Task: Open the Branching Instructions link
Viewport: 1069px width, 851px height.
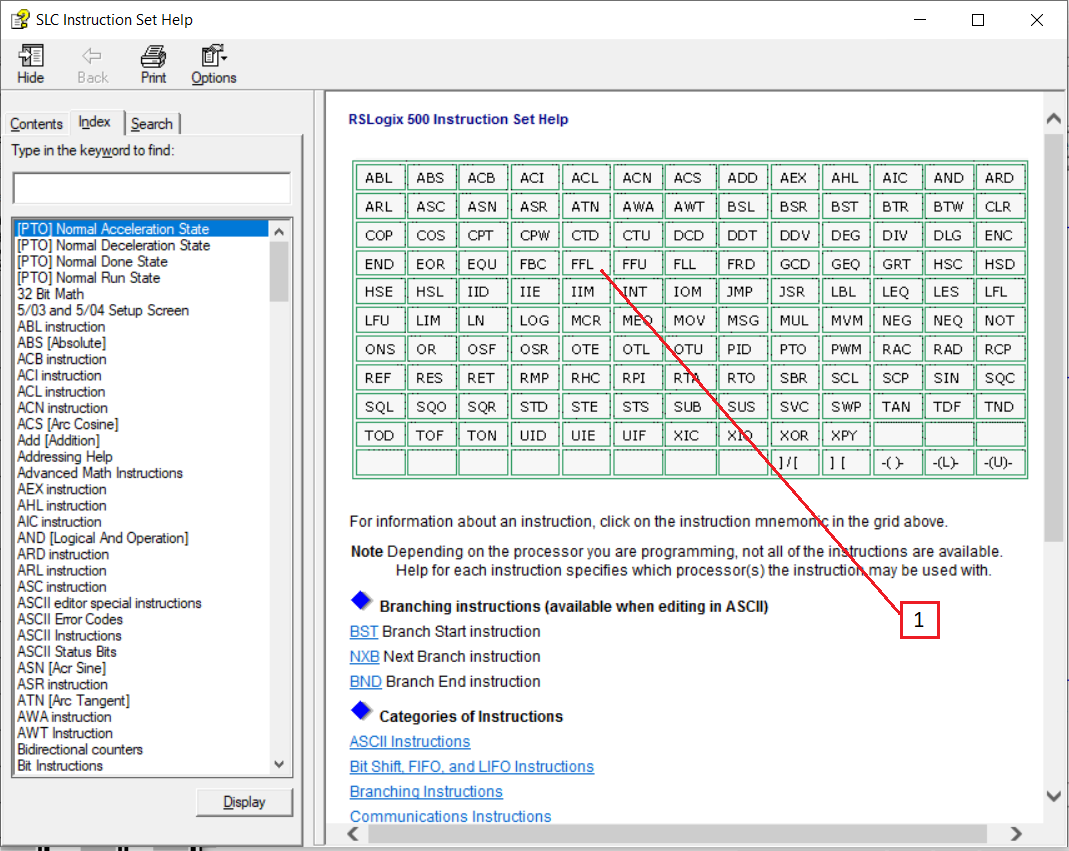Action: (x=426, y=792)
